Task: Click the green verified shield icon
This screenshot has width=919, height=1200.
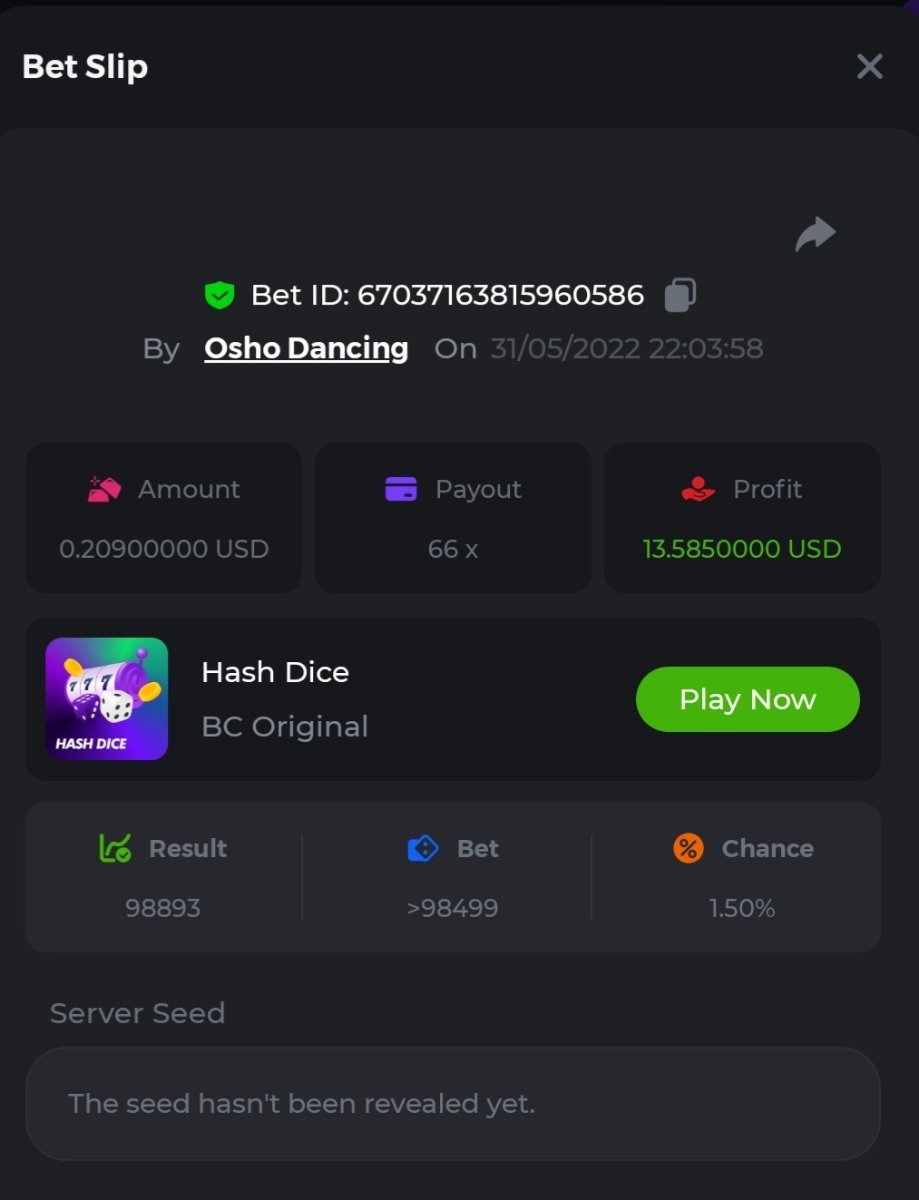Action: 219,295
